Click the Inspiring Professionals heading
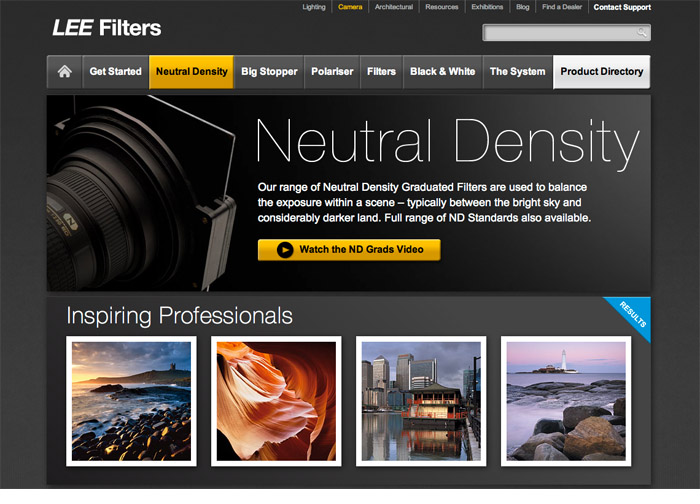 [x=179, y=316]
